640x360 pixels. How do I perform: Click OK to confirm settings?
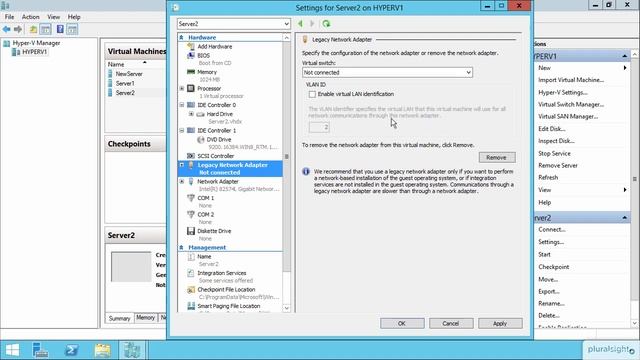click(402, 323)
